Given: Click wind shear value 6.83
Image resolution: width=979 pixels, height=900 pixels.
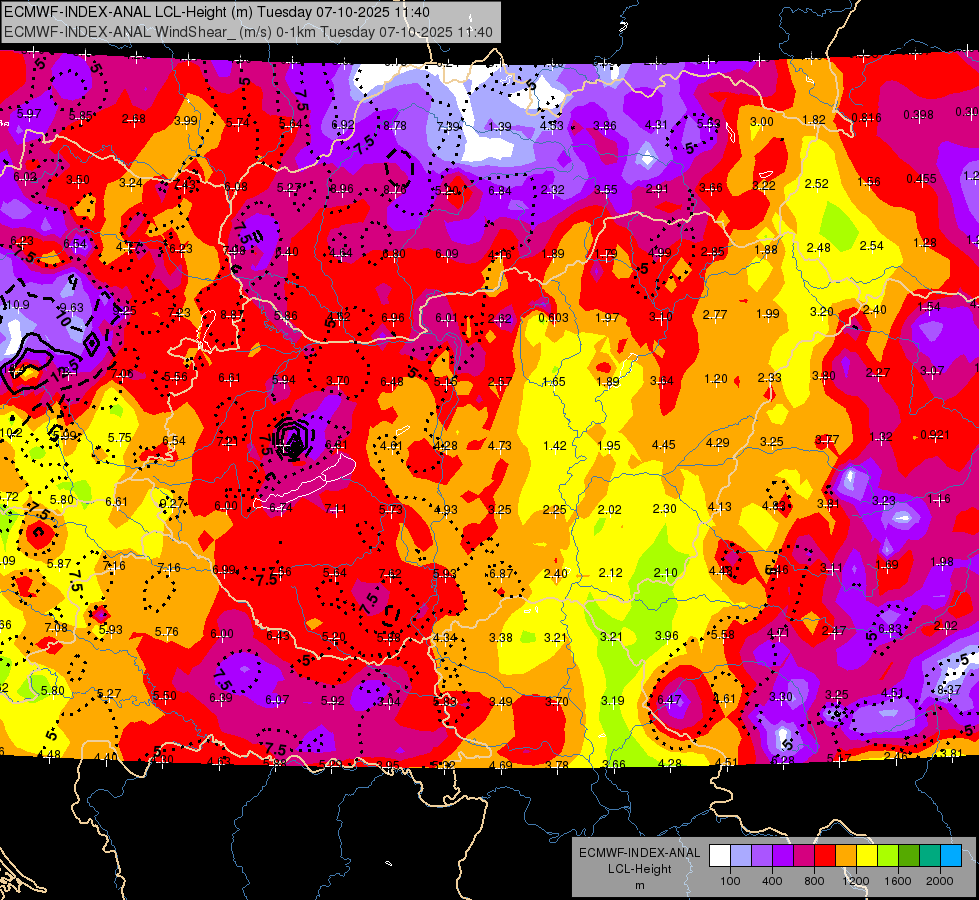Looking at the screenshot, I should [890, 629].
